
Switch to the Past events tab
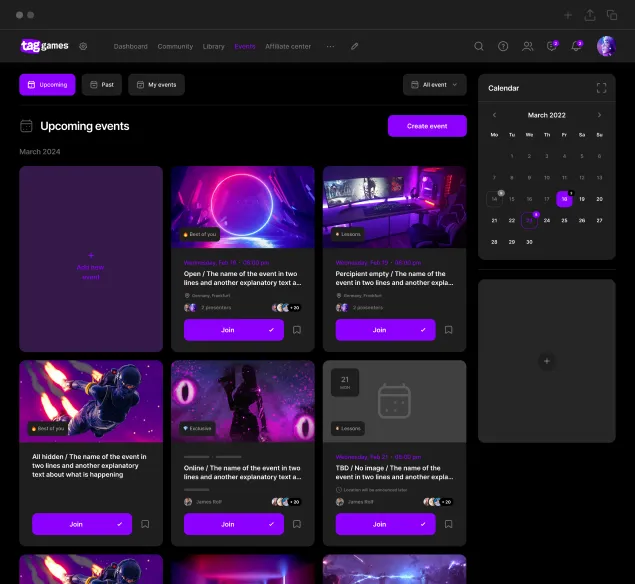click(x=101, y=85)
